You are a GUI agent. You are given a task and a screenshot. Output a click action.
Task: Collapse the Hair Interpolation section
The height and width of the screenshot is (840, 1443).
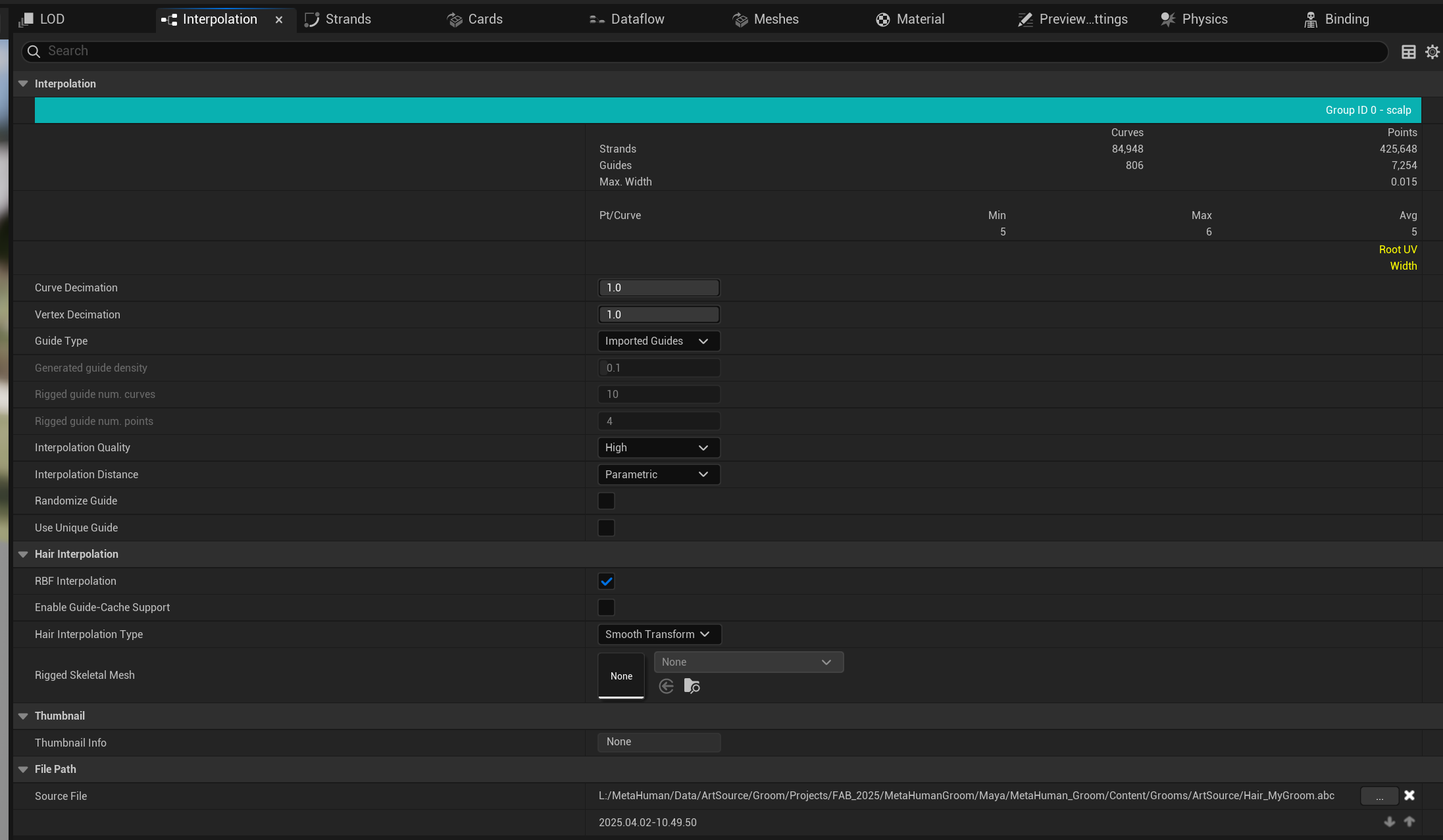(23, 554)
